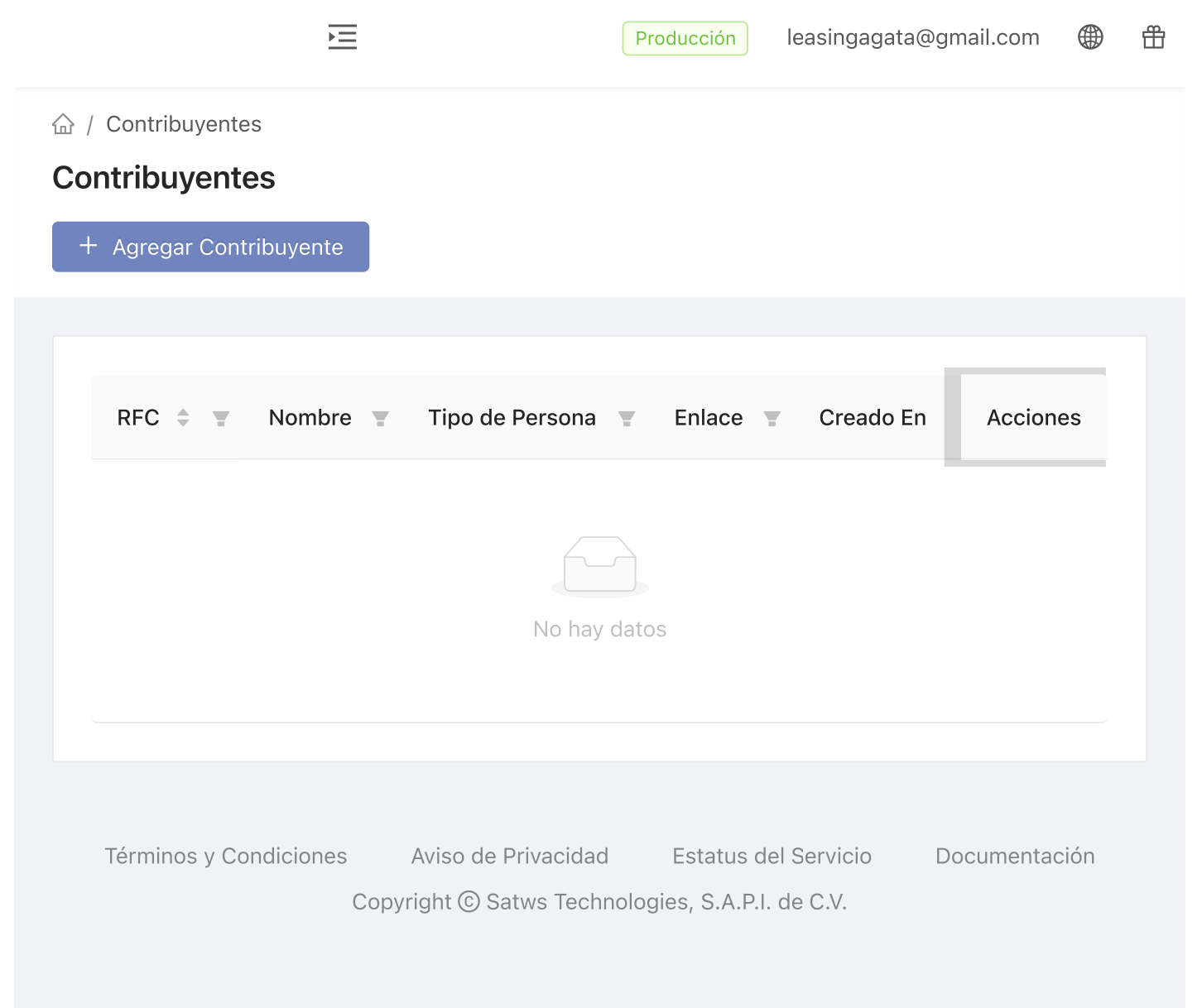Click the Acciones column header
The width and height of the screenshot is (1202, 1008).
(x=1033, y=418)
